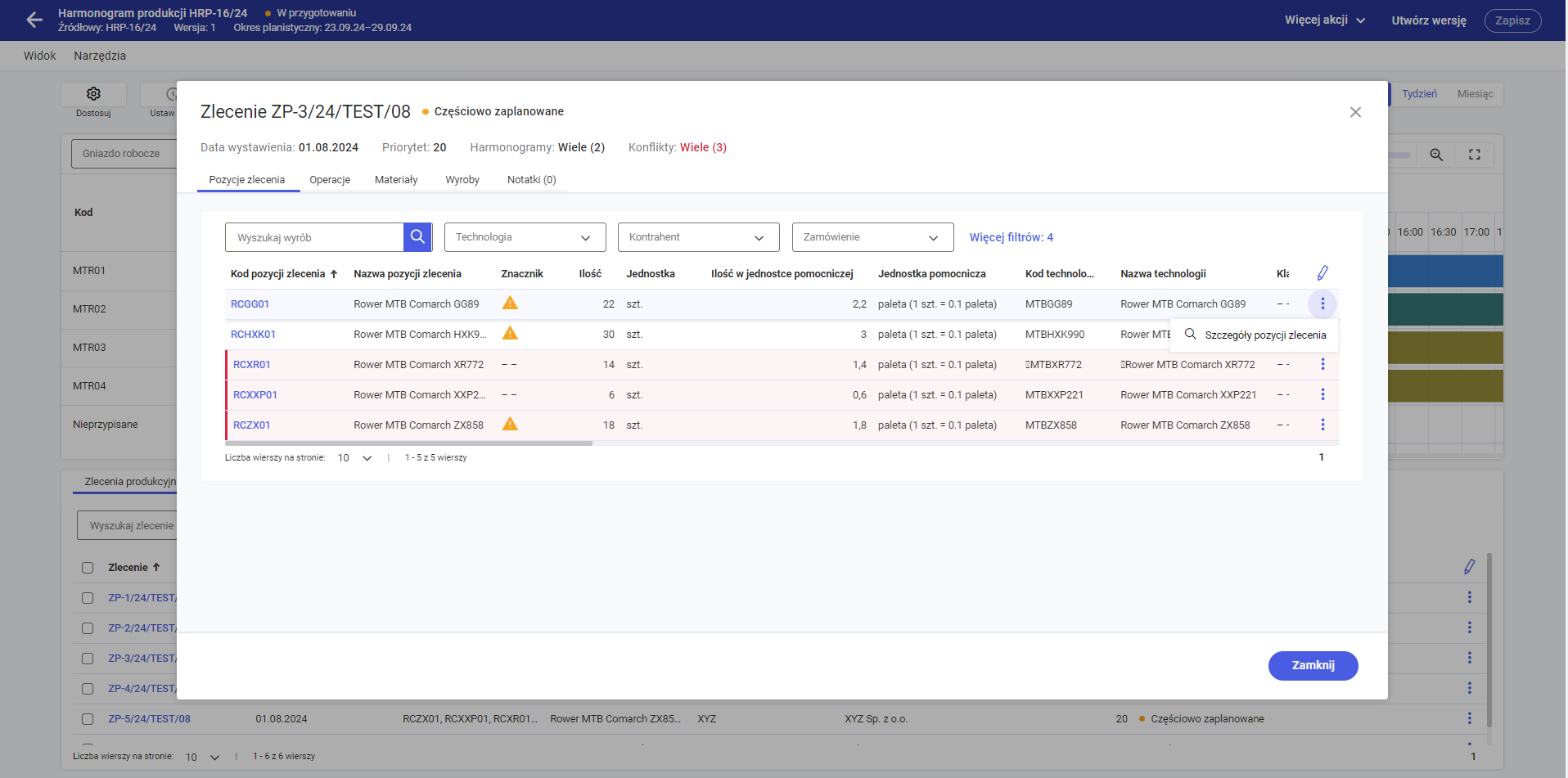The height and width of the screenshot is (778, 1568).
Task: Expand the Technologia filter dropdown
Action: pyautogui.click(x=525, y=237)
